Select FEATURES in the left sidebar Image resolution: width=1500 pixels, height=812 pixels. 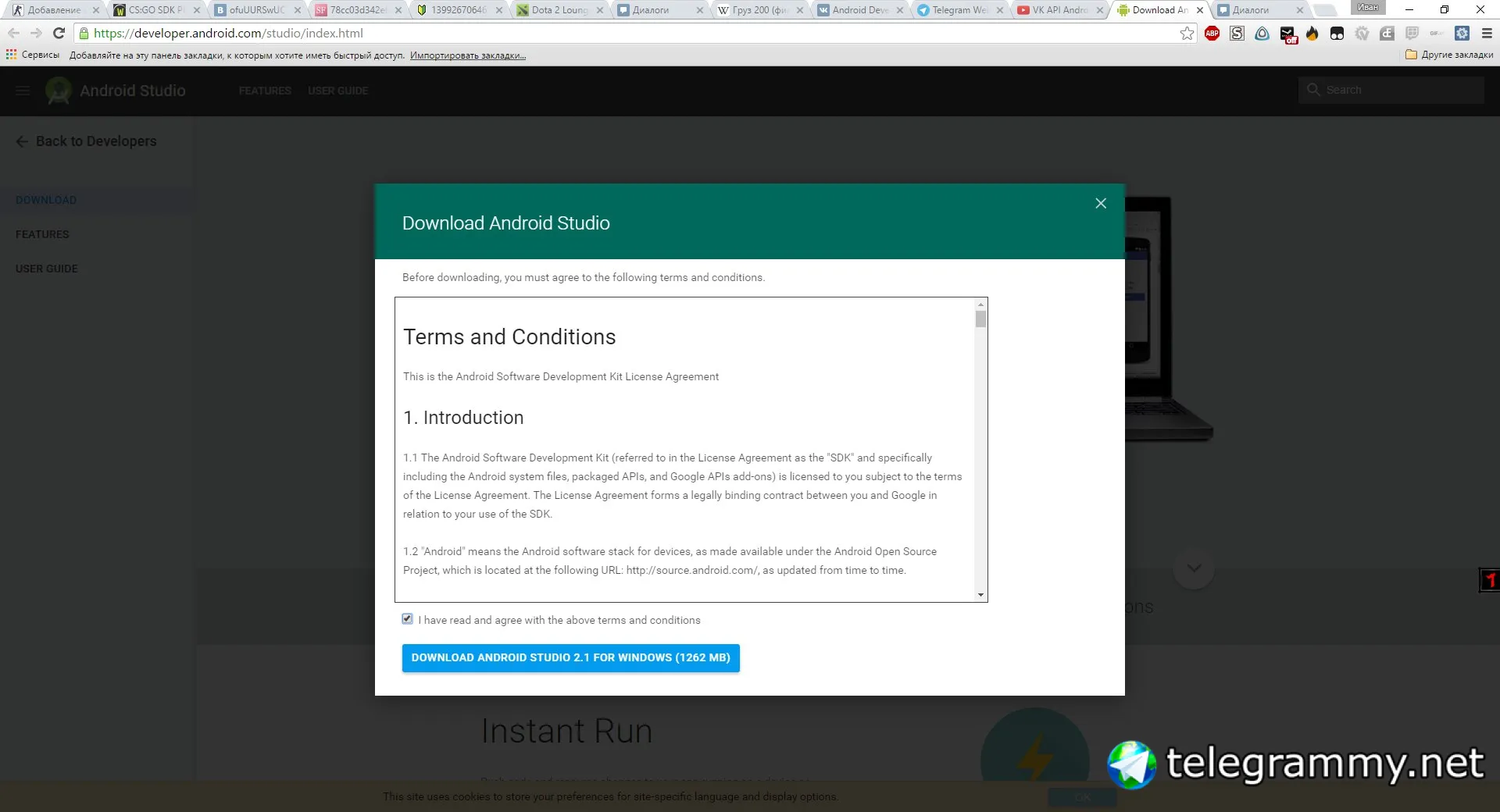click(x=42, y=234)
